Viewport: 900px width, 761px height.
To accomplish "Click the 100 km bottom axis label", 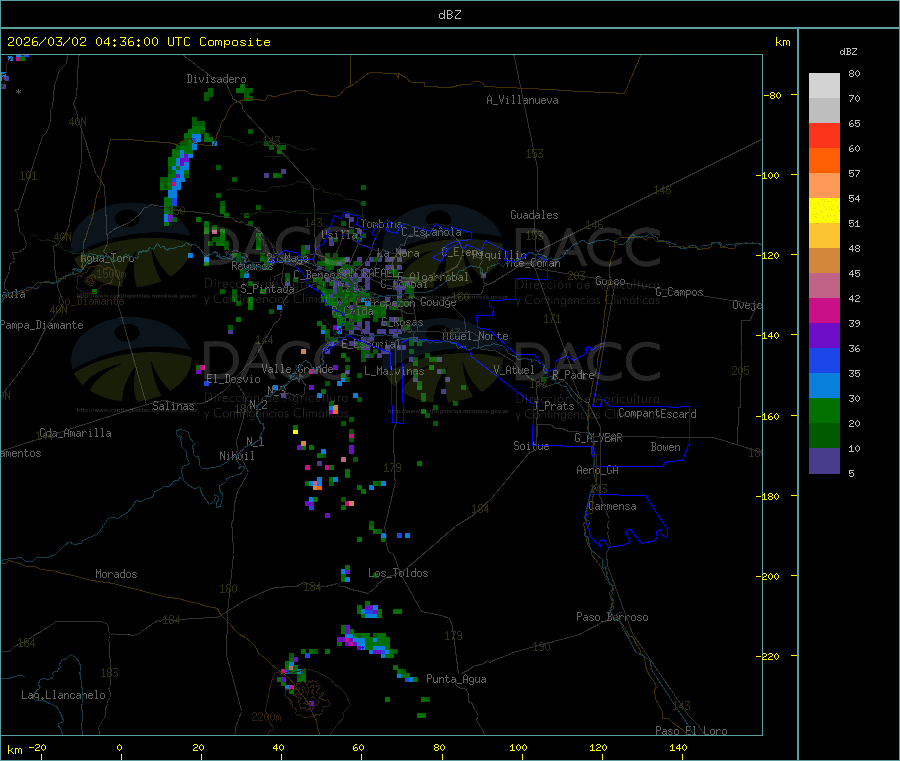I will (518, 748).
